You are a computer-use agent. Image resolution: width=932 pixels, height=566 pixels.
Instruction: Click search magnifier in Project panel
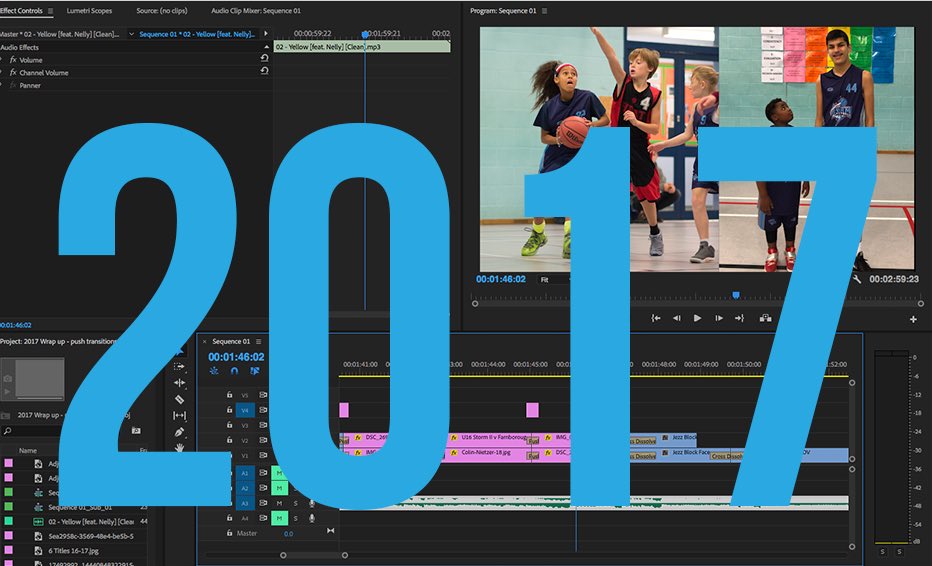[x=7, y=430]
